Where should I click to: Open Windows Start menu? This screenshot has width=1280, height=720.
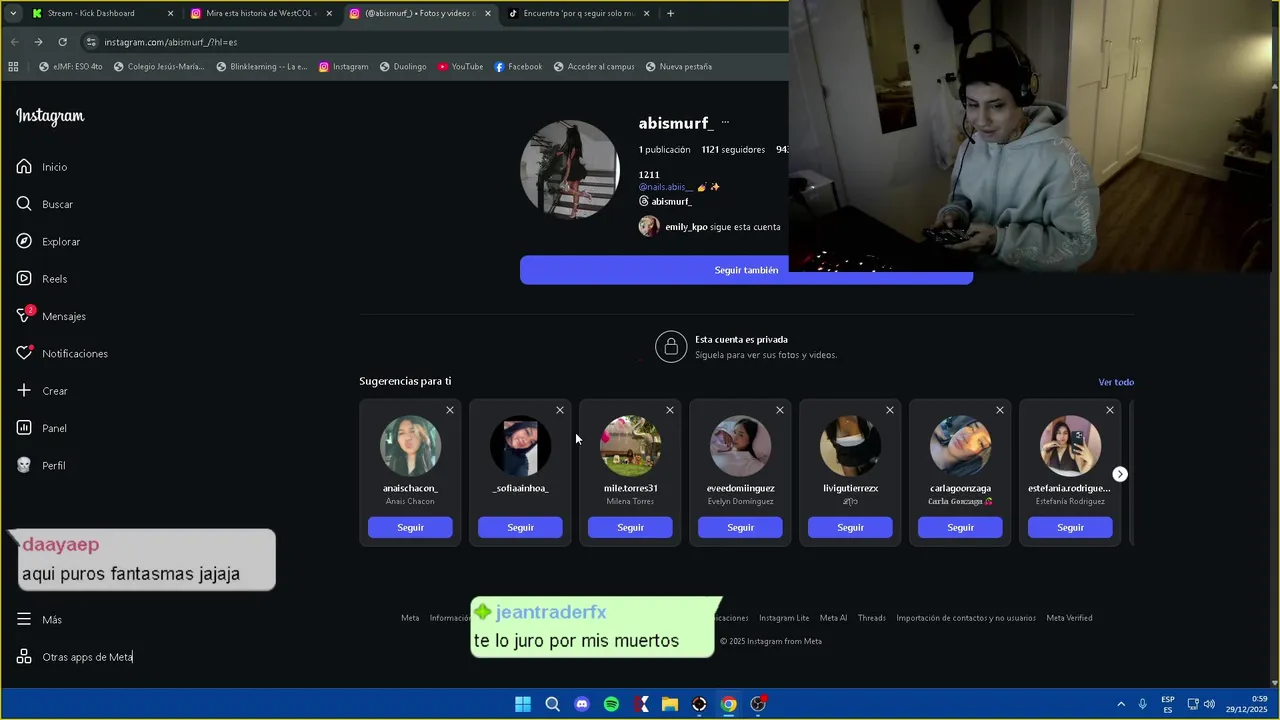(x=523, y=704)
